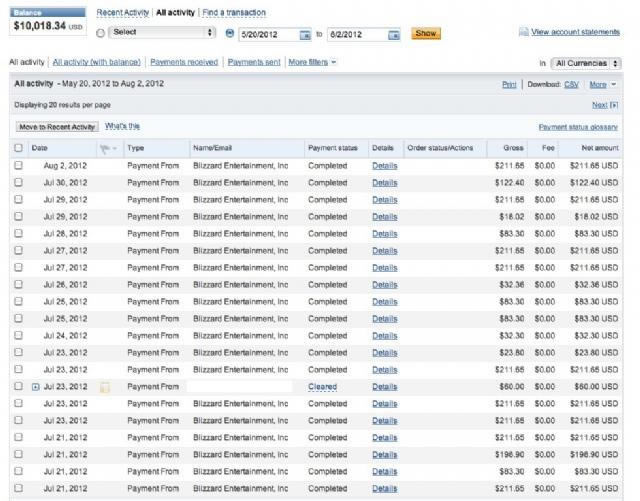
Task: Expand the Jul 23 Cleared transaction row
Action: click(x=36, y=386)
